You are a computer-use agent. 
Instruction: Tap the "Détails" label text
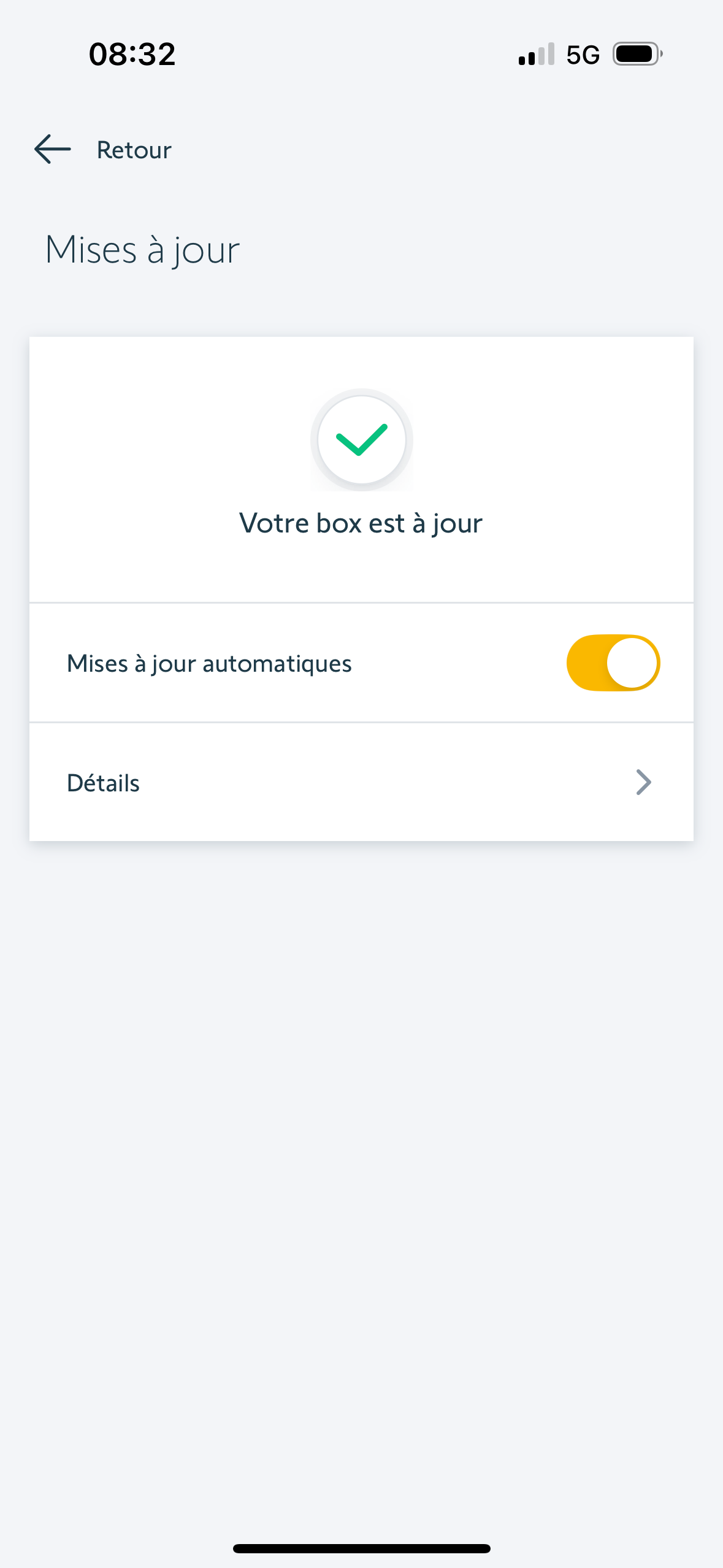(103, 783)
